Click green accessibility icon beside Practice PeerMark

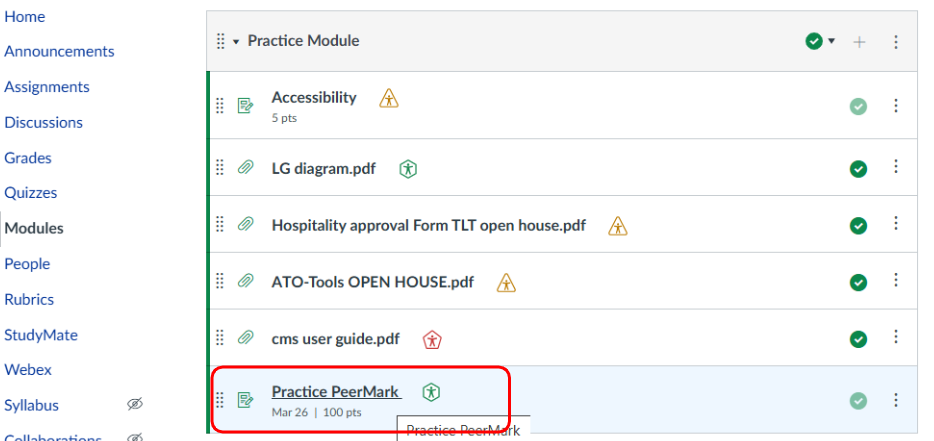click(431, 392)
